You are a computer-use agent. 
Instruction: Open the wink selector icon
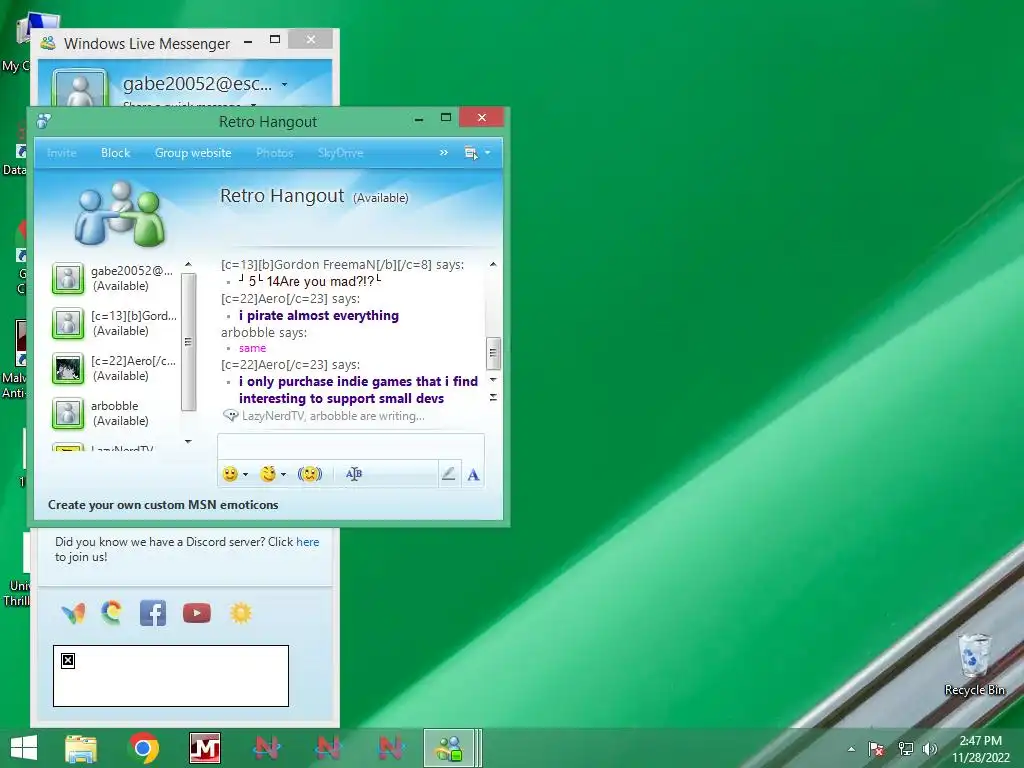click(268, 474)
